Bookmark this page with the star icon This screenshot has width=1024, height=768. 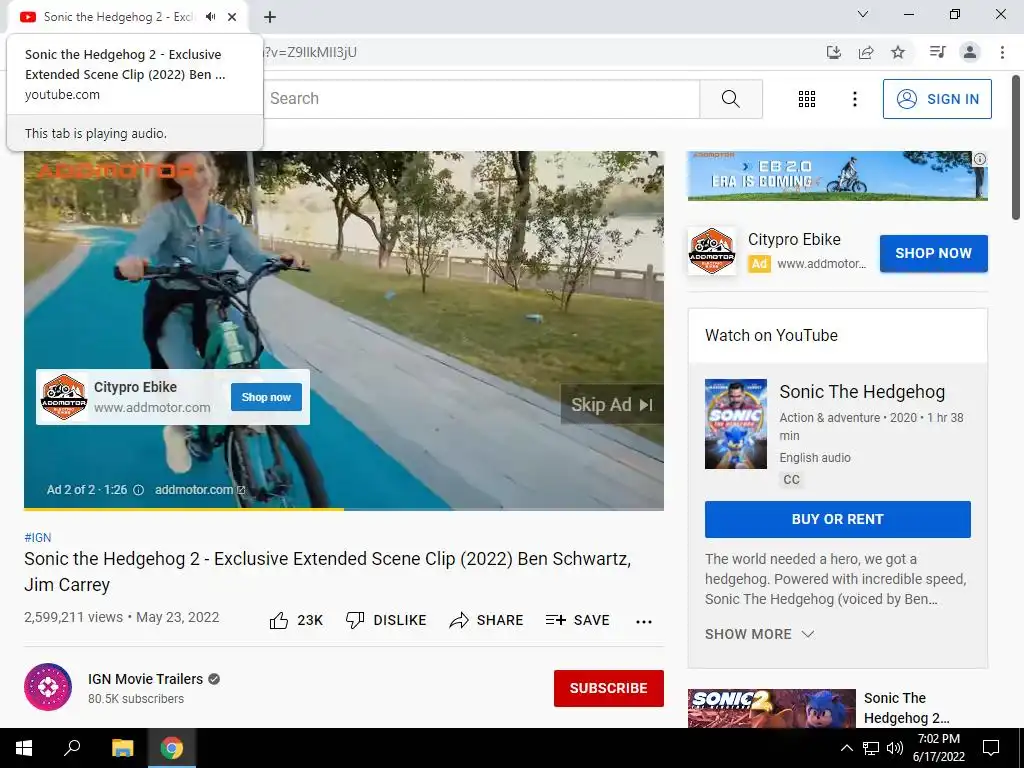pos(898,52)
